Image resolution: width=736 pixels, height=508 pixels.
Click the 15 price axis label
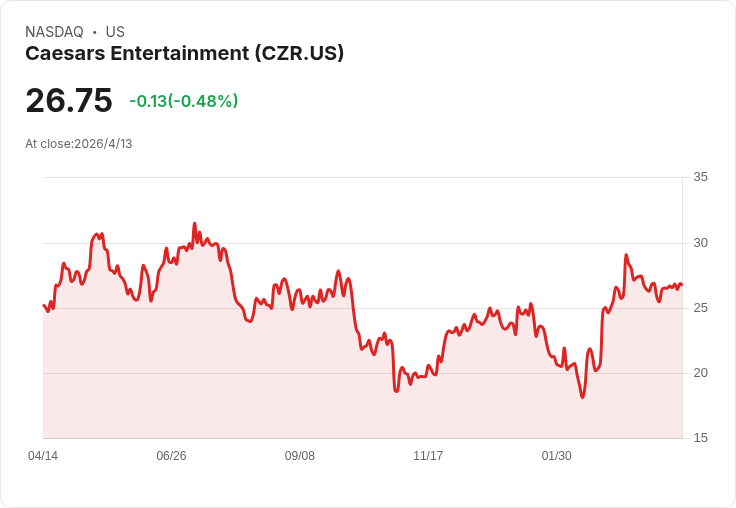coord(700,438)
